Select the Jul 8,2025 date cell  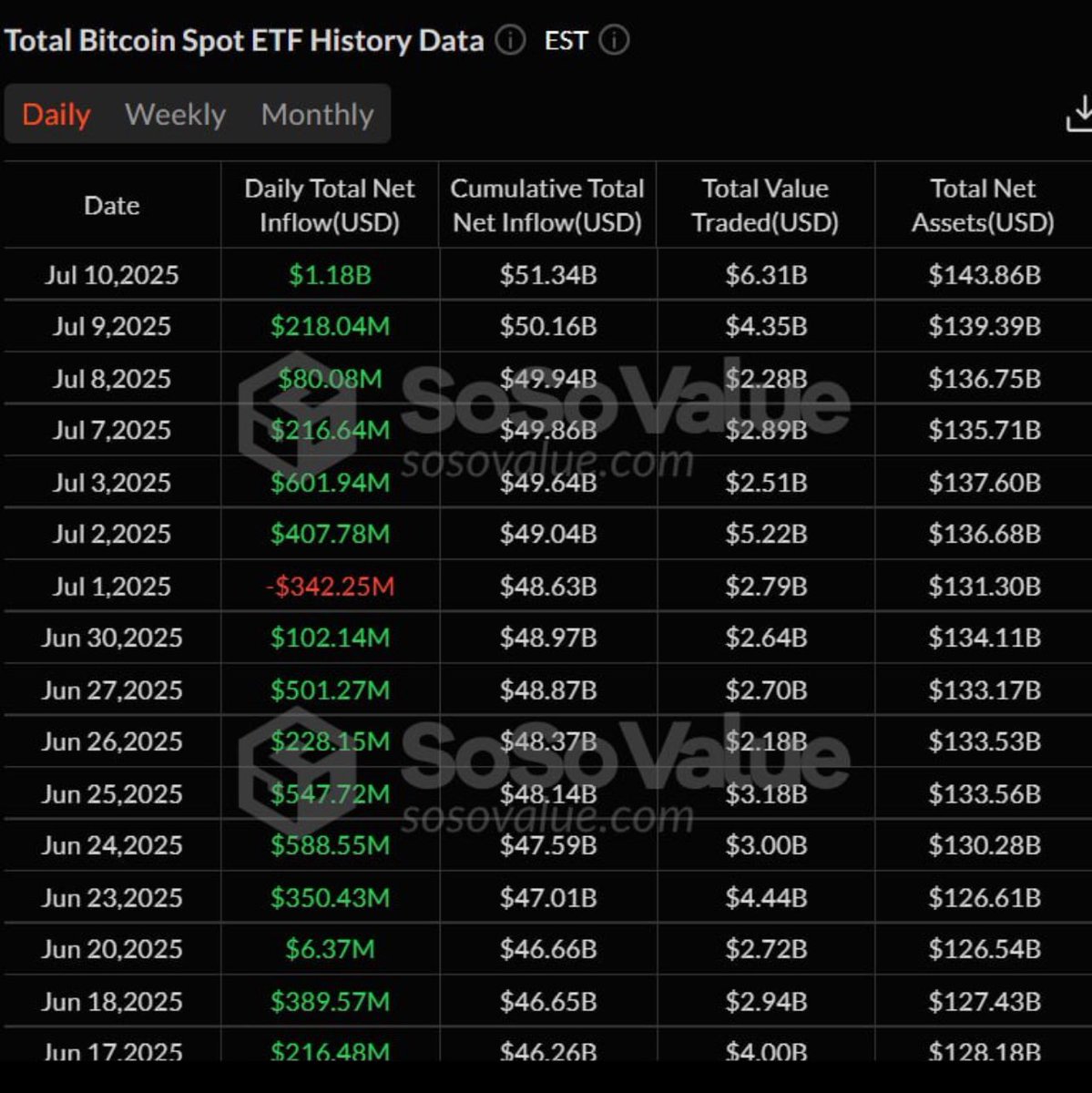click(x=112, y=379)
